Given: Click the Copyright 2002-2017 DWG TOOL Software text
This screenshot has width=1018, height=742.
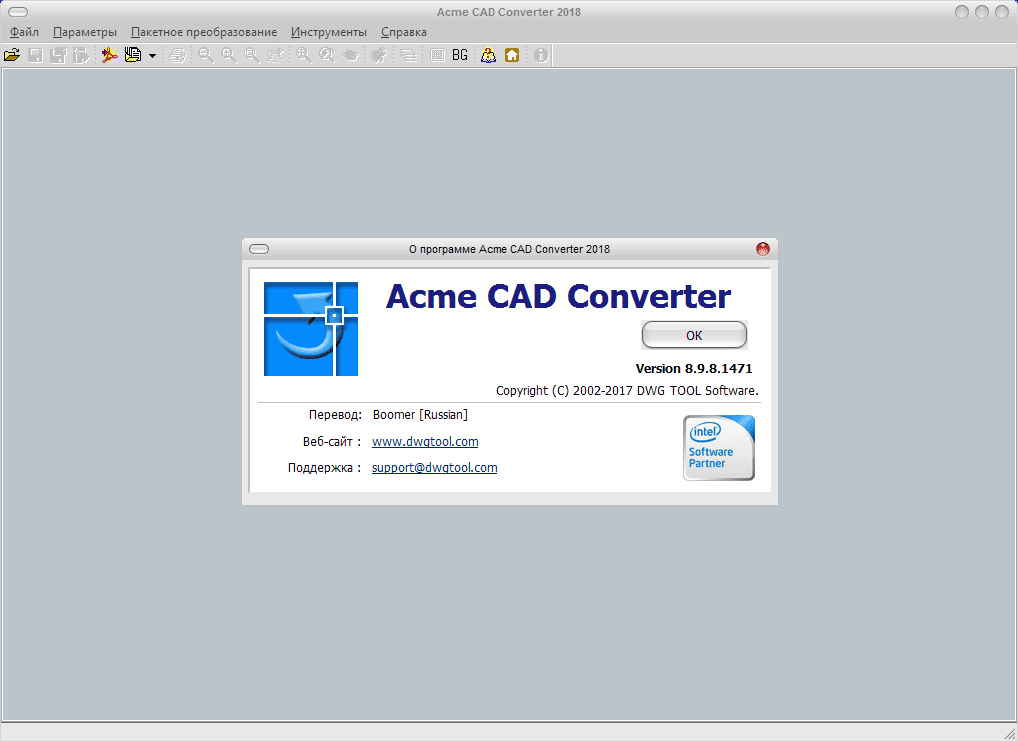Looking at the screenshot, I should coord(627,390).
